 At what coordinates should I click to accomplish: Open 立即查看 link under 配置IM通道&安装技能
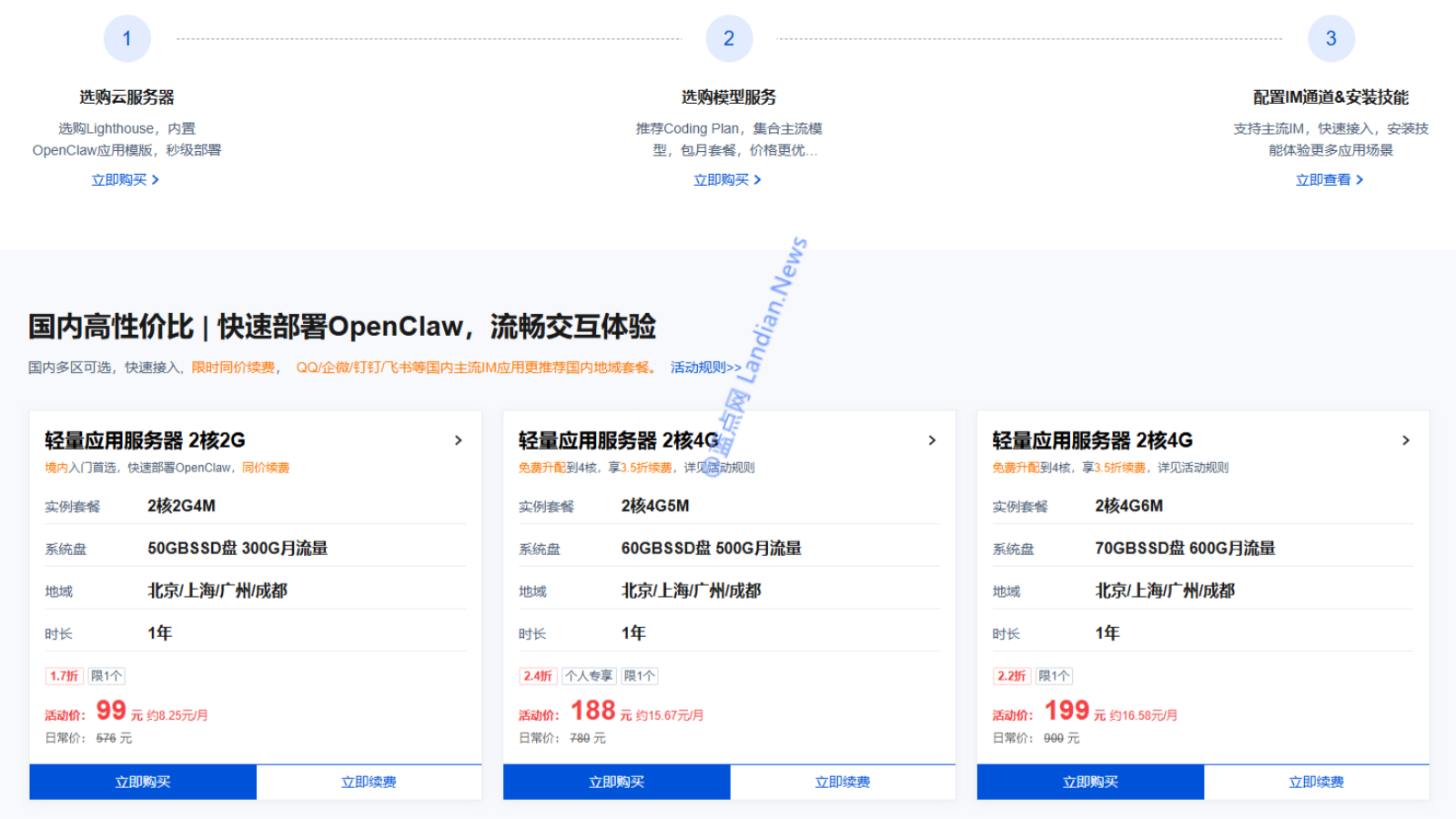pos(1330,179)
